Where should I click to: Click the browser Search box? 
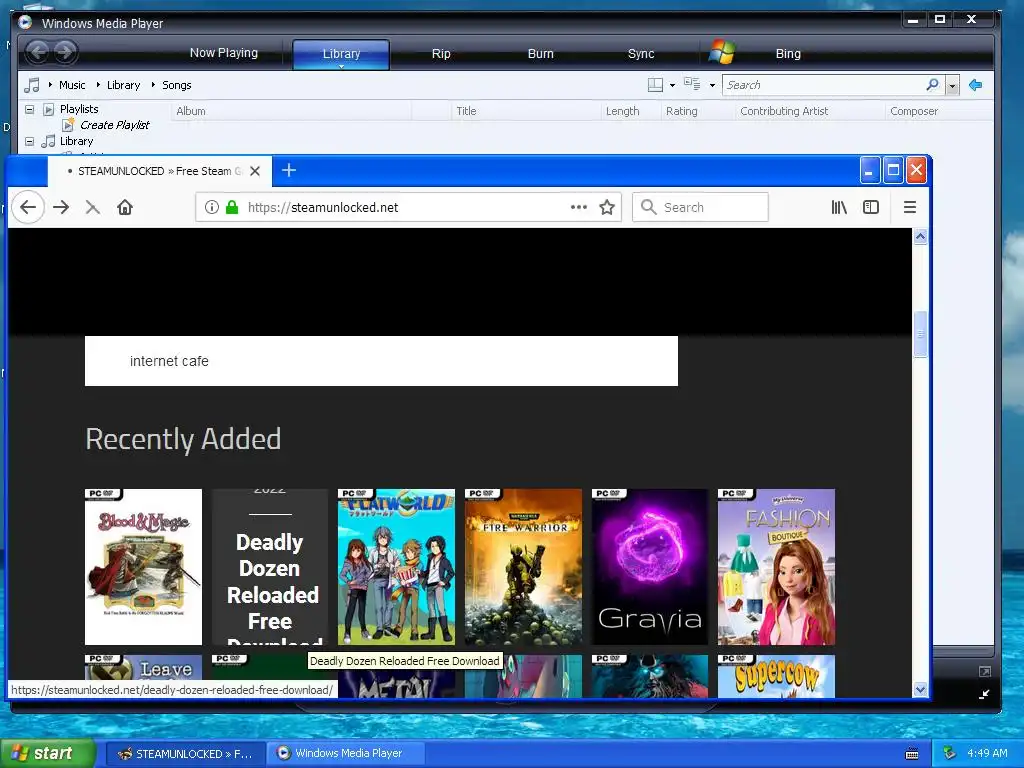point(700,207)
